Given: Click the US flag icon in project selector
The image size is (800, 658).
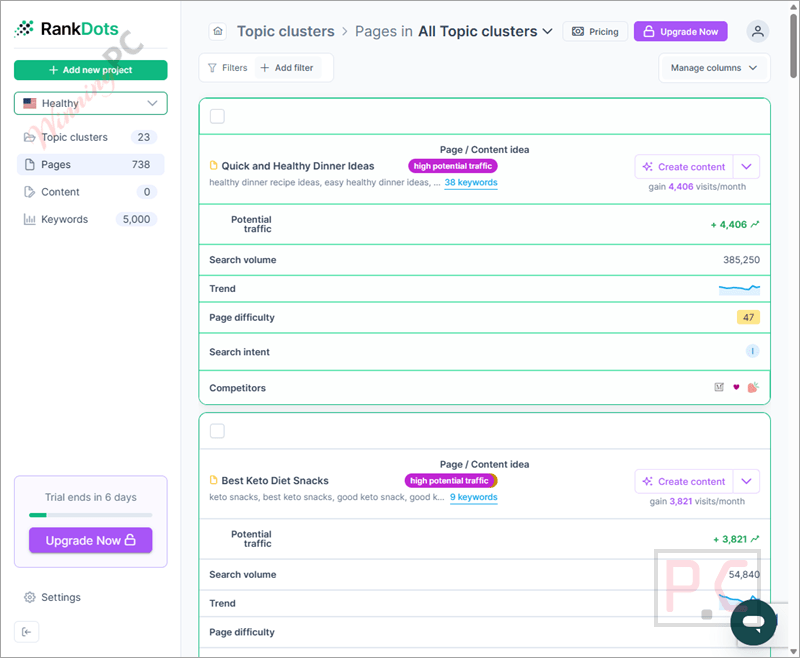Looking at the screenshot, I should tap(30, 103).
